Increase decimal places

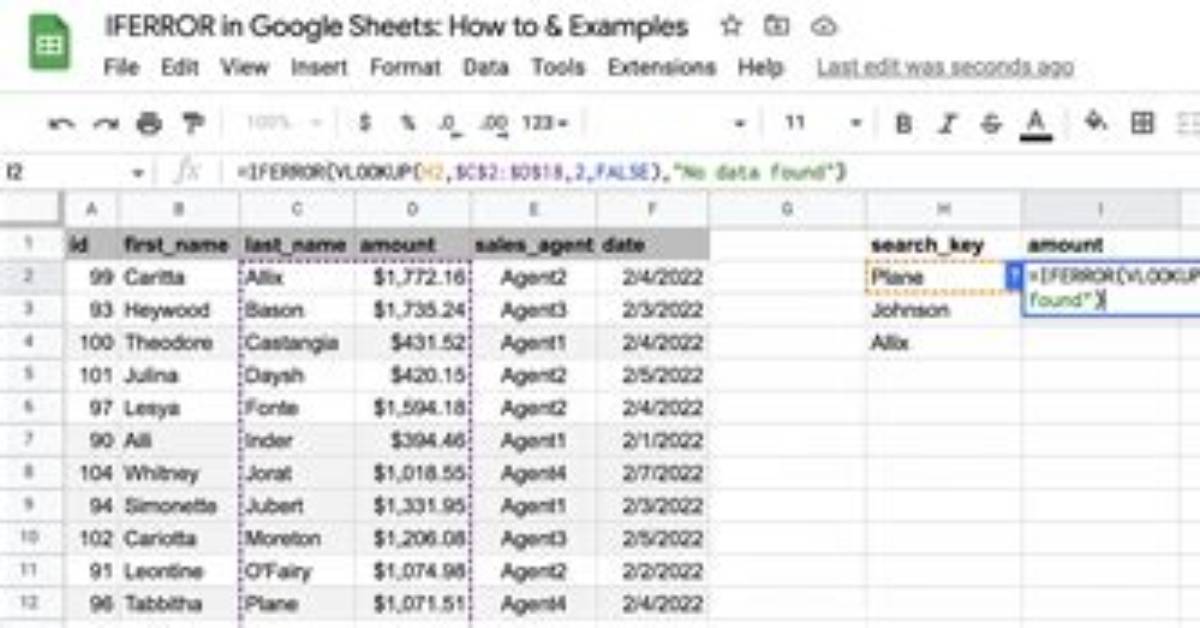coord(493,123)
